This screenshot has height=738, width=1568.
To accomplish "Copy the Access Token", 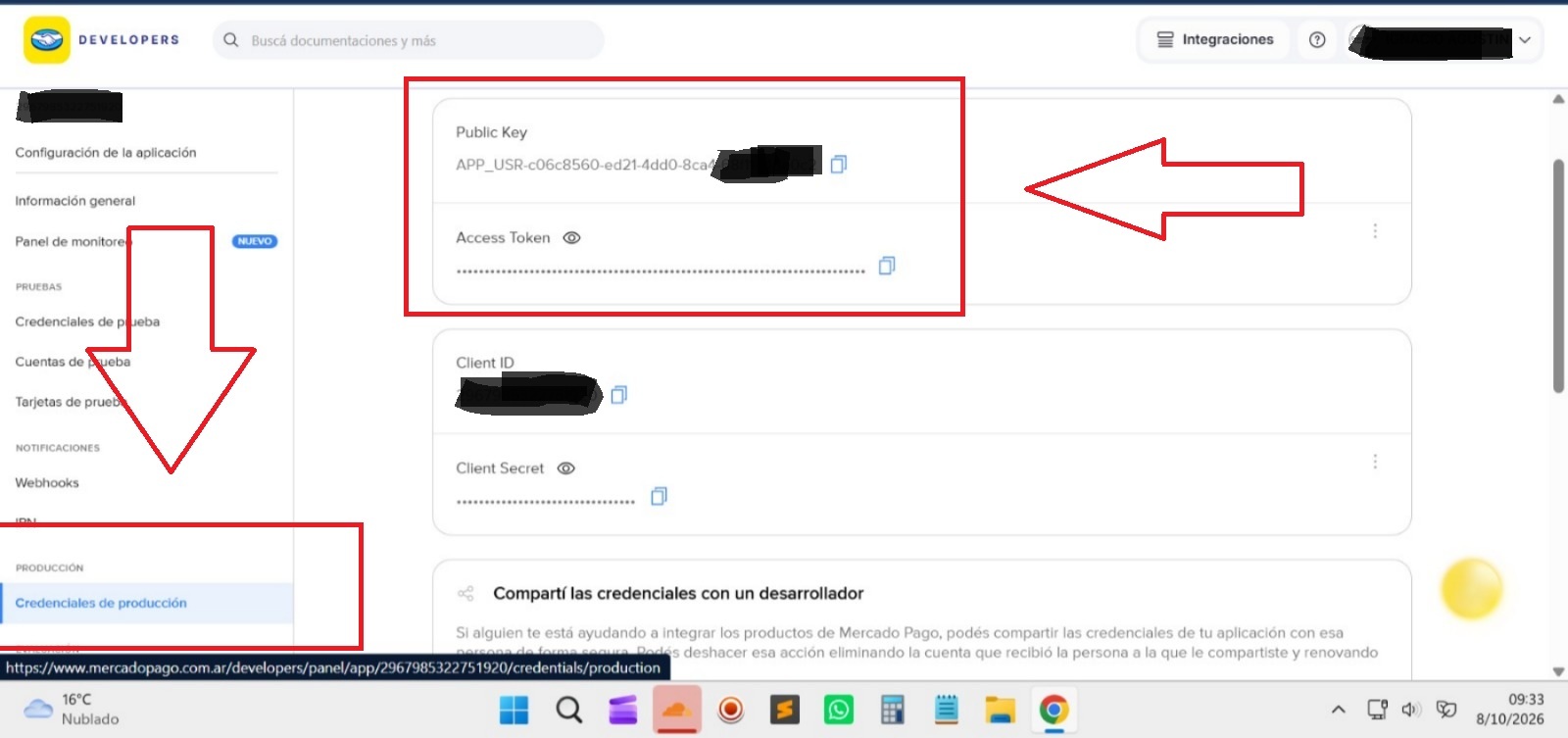I will pyautogui.click(x=887, y=266).
